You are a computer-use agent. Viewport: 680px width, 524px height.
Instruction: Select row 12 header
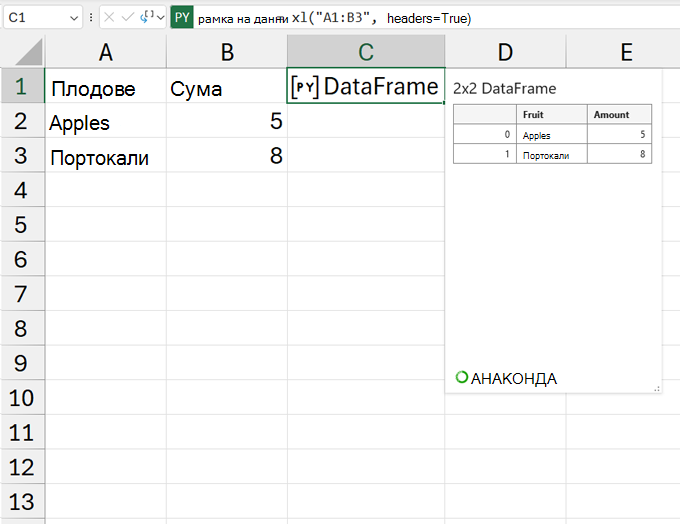click(x=22, y=467)
